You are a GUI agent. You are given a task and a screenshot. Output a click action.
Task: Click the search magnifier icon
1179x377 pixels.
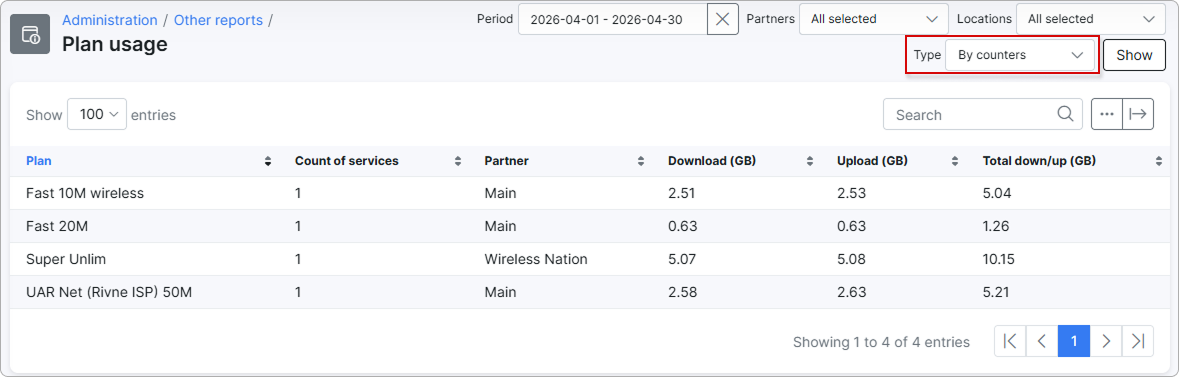1065,114
